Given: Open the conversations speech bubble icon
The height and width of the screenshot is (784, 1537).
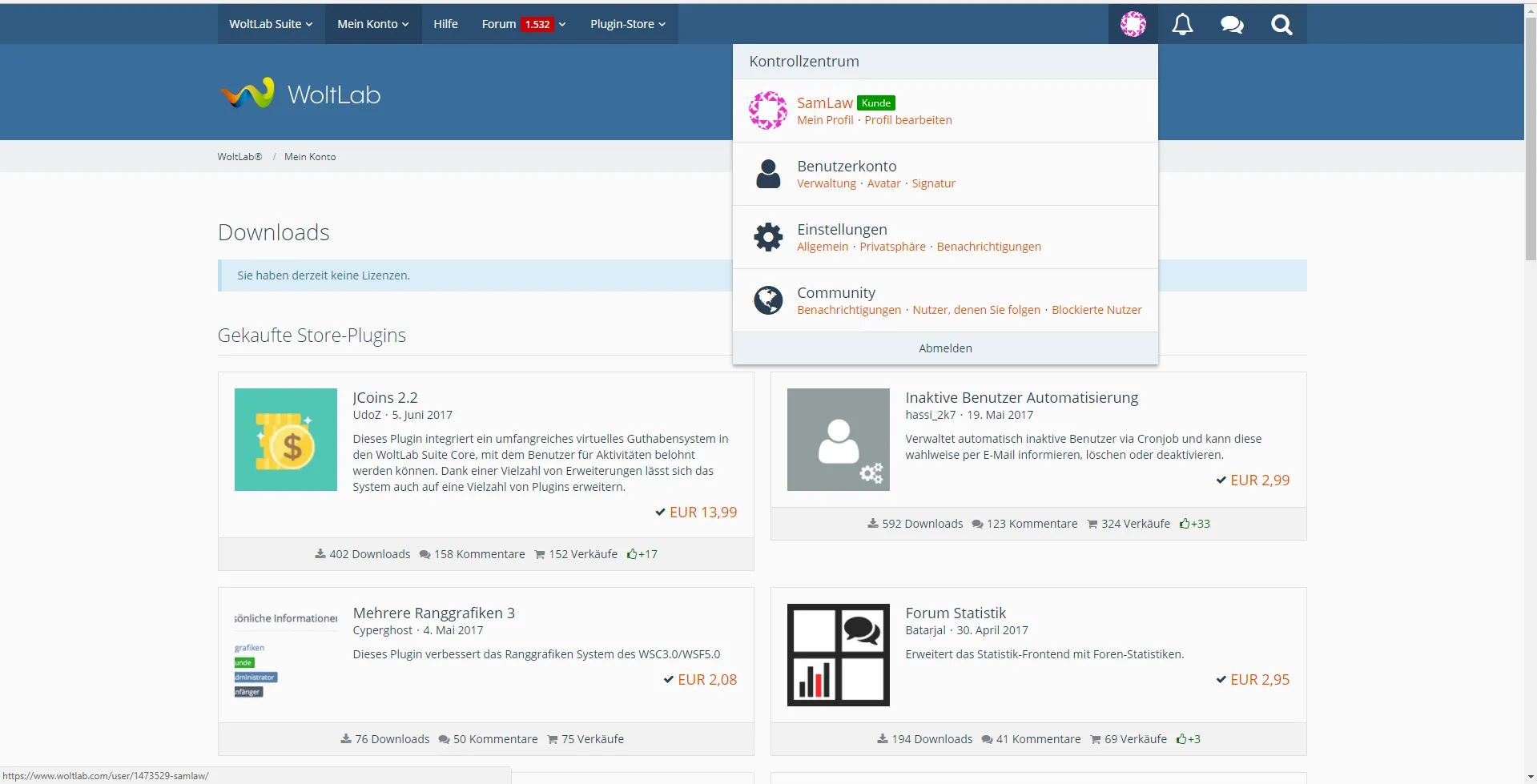Looking at the screenshot, I should click(1232, 24).
